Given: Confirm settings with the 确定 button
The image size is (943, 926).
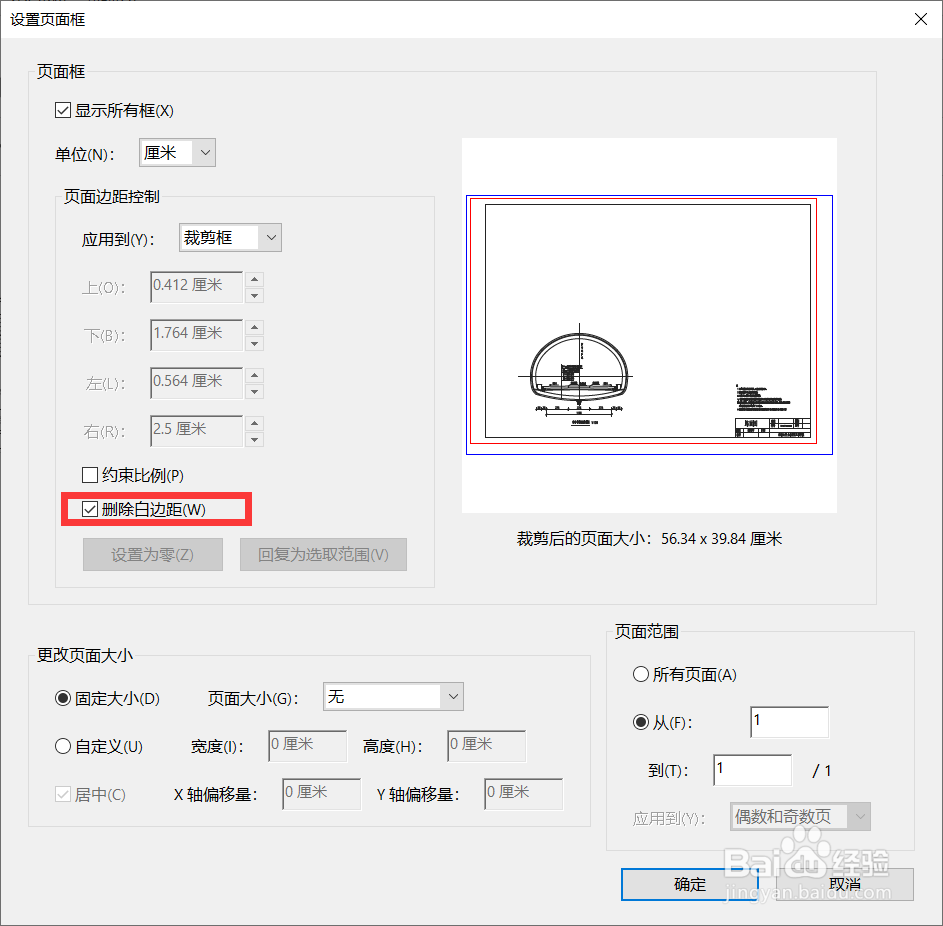Looking at the screenshot, I should click(689, 884).
